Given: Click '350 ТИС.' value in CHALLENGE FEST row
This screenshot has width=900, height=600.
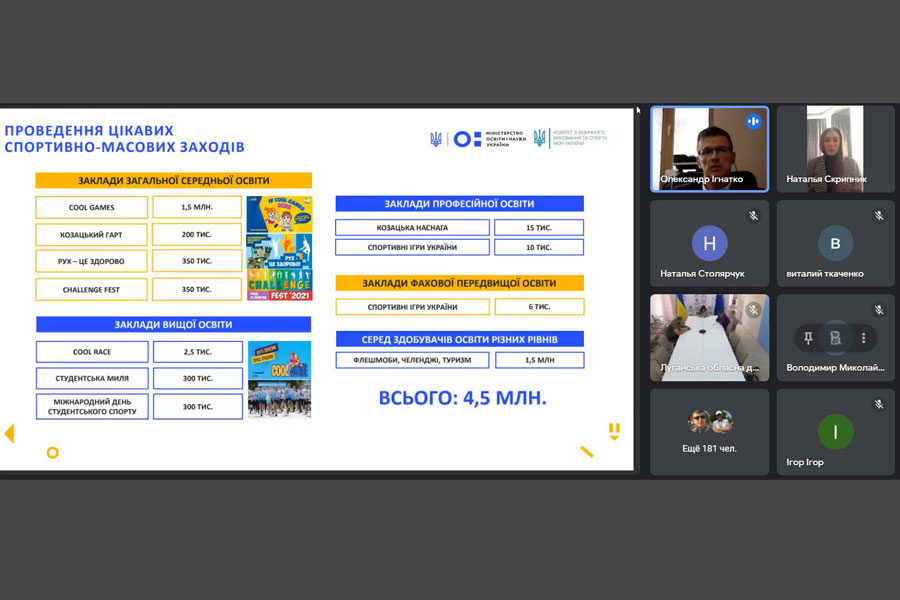Looking at the screenshot, I should click(197, 289).
